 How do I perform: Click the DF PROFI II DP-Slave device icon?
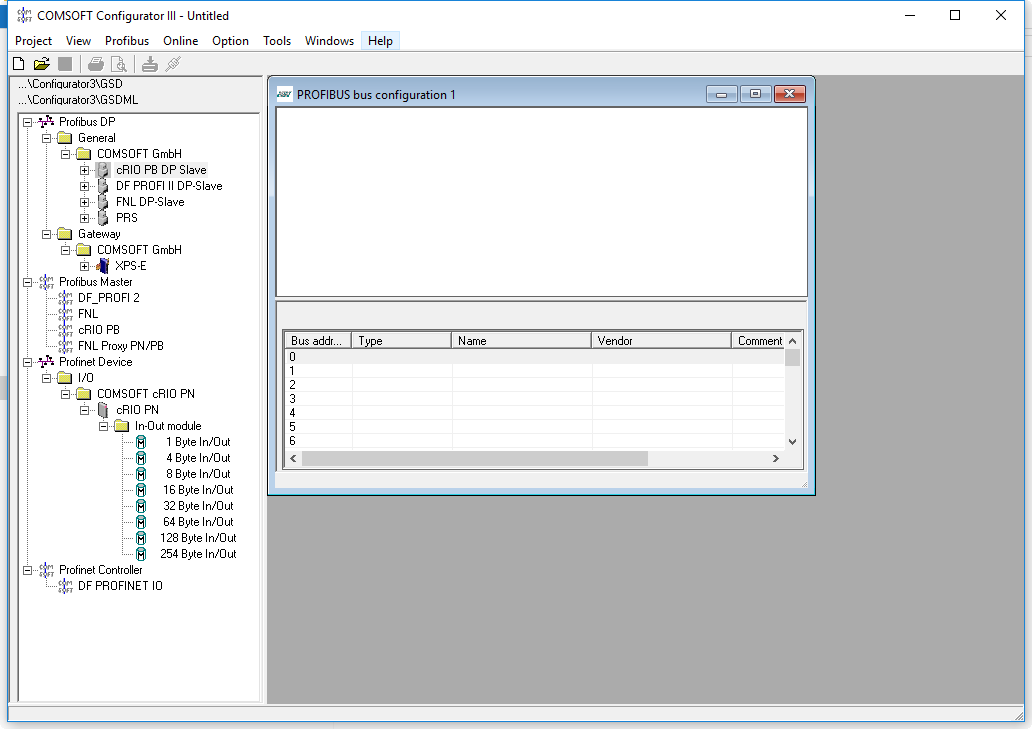103,186
